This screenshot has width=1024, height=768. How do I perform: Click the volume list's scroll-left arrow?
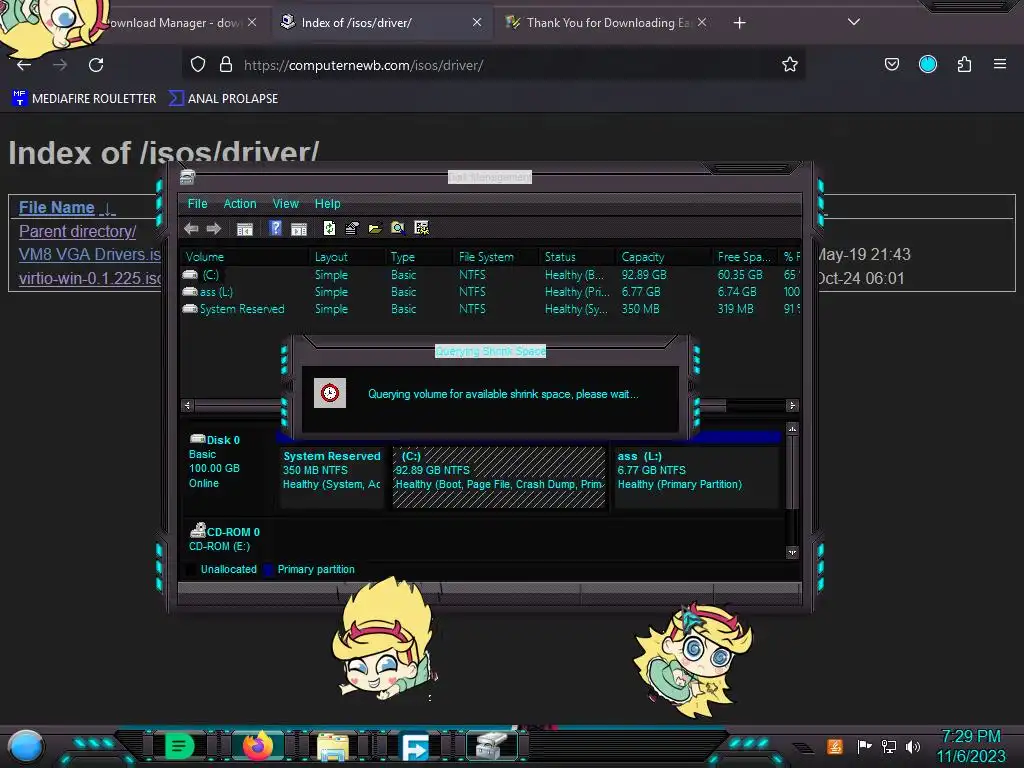(x=188, y=406)
